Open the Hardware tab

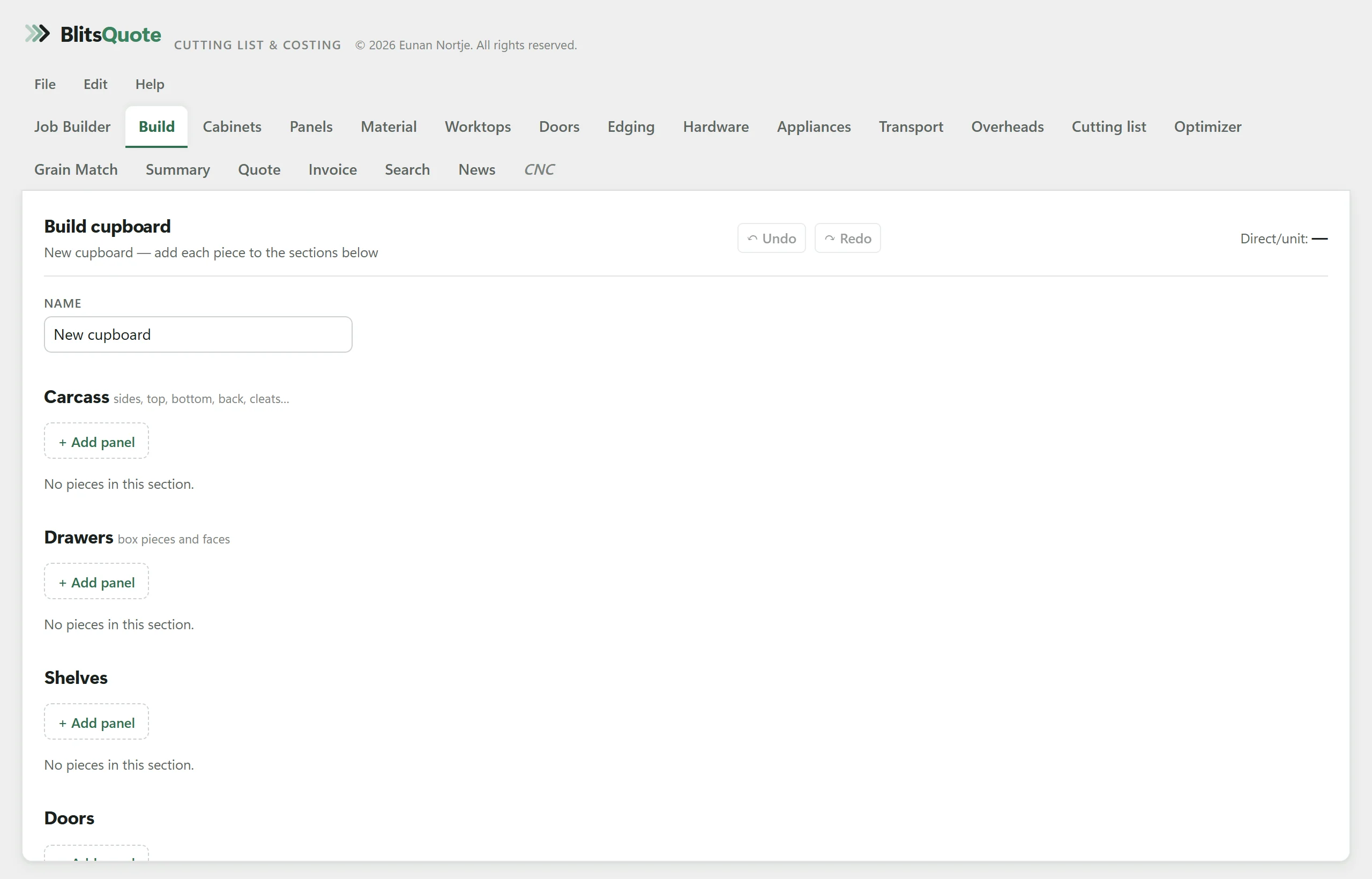[x=715, y=126]
